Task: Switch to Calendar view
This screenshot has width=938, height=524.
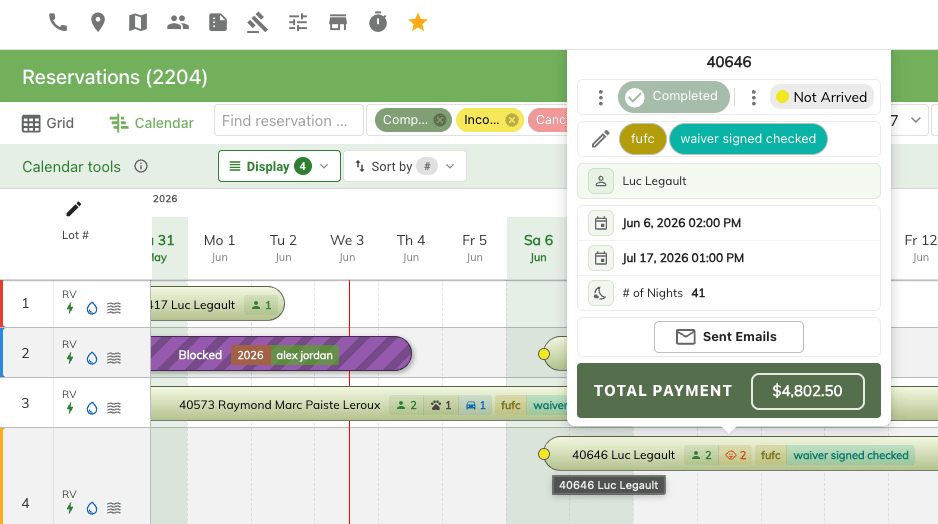Action: point(152,123)
